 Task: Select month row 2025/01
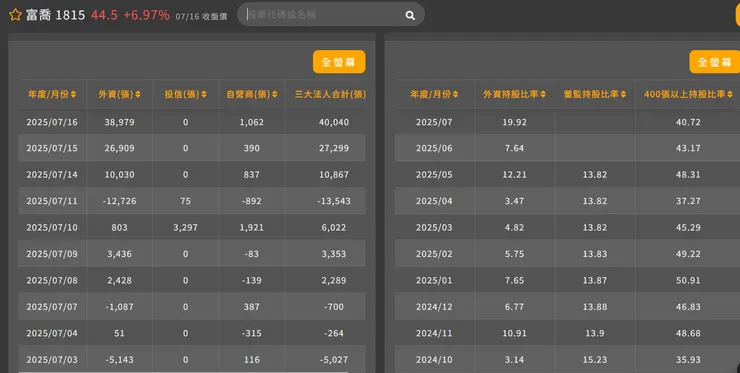(x=434, y=280)
